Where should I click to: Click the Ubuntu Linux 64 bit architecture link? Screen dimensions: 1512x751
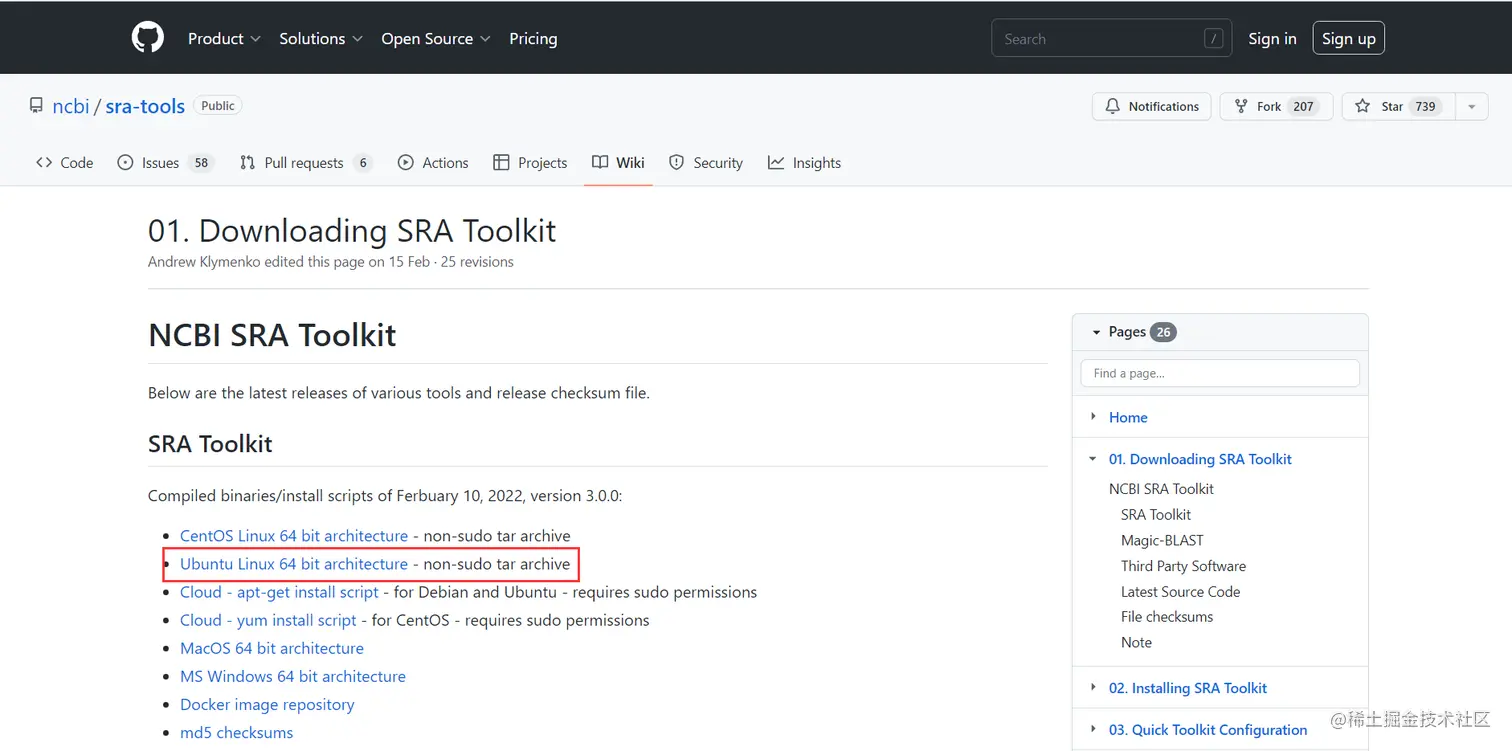point(294,564)
